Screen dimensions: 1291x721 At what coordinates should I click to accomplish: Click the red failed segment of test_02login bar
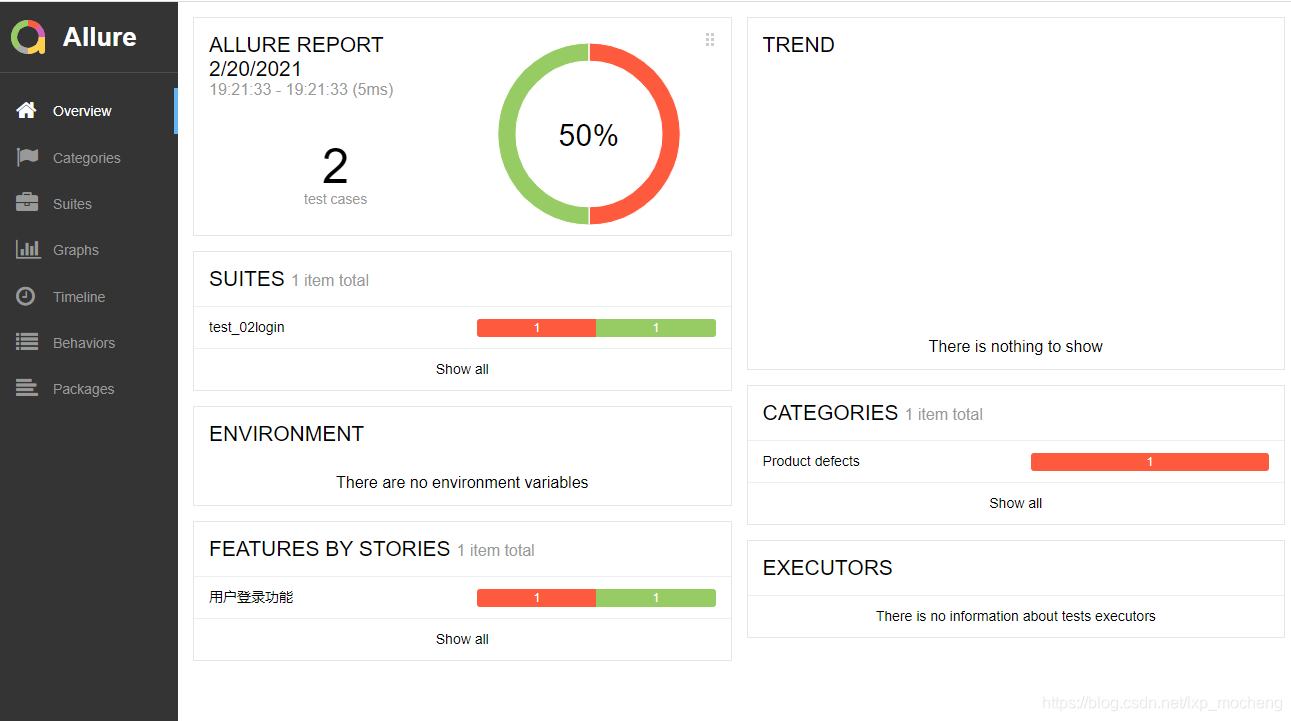536,328
